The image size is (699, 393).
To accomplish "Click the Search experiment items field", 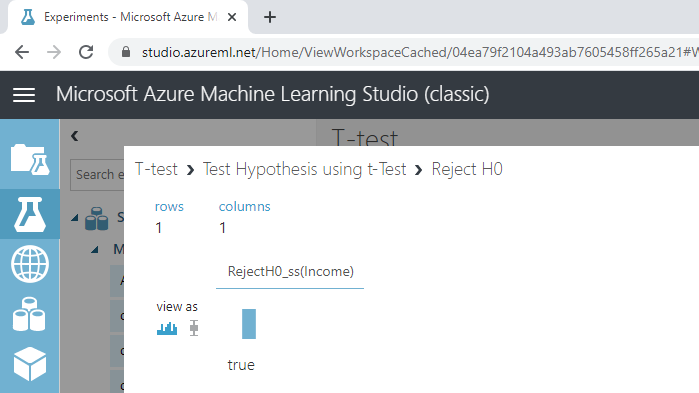I will click(97, 175).
